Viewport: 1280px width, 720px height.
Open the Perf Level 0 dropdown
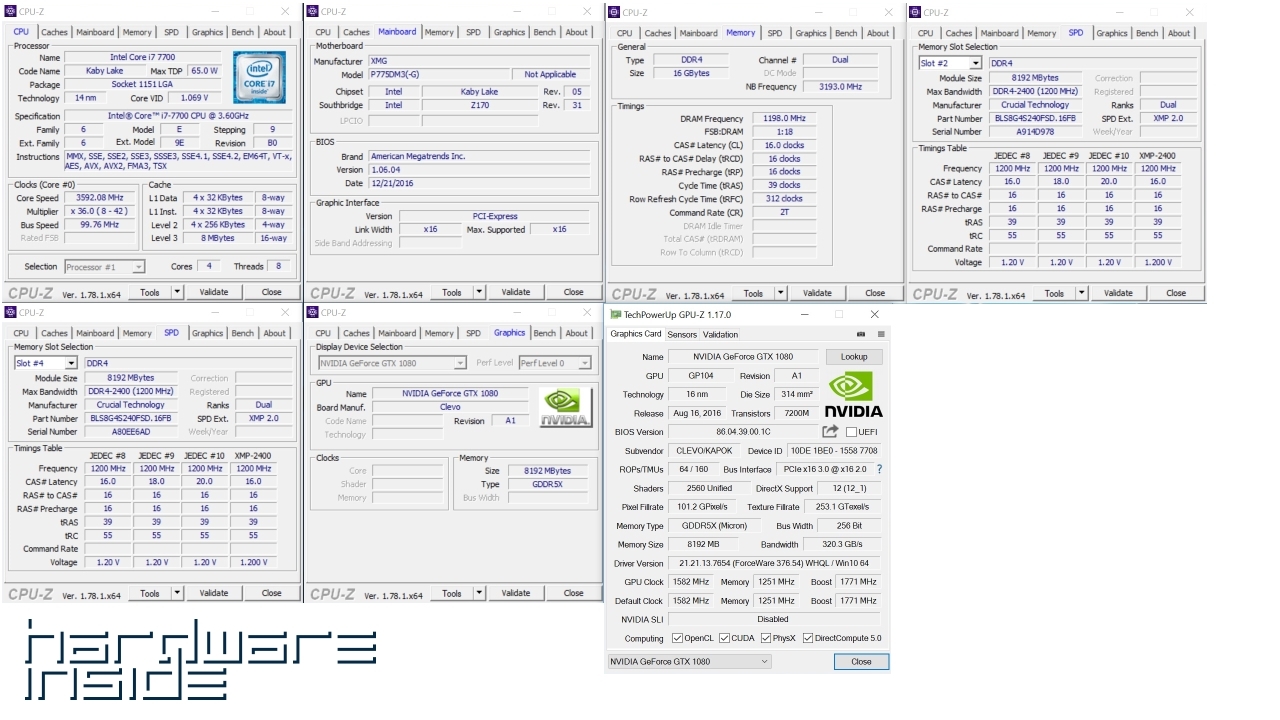584,363
